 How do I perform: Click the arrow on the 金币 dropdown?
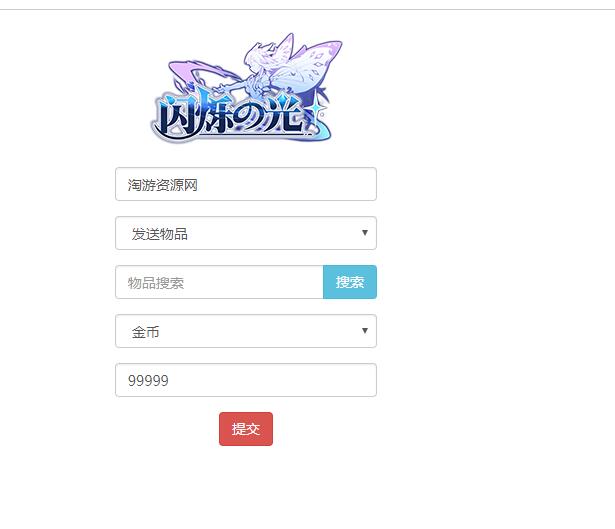(x=365, y=331)
